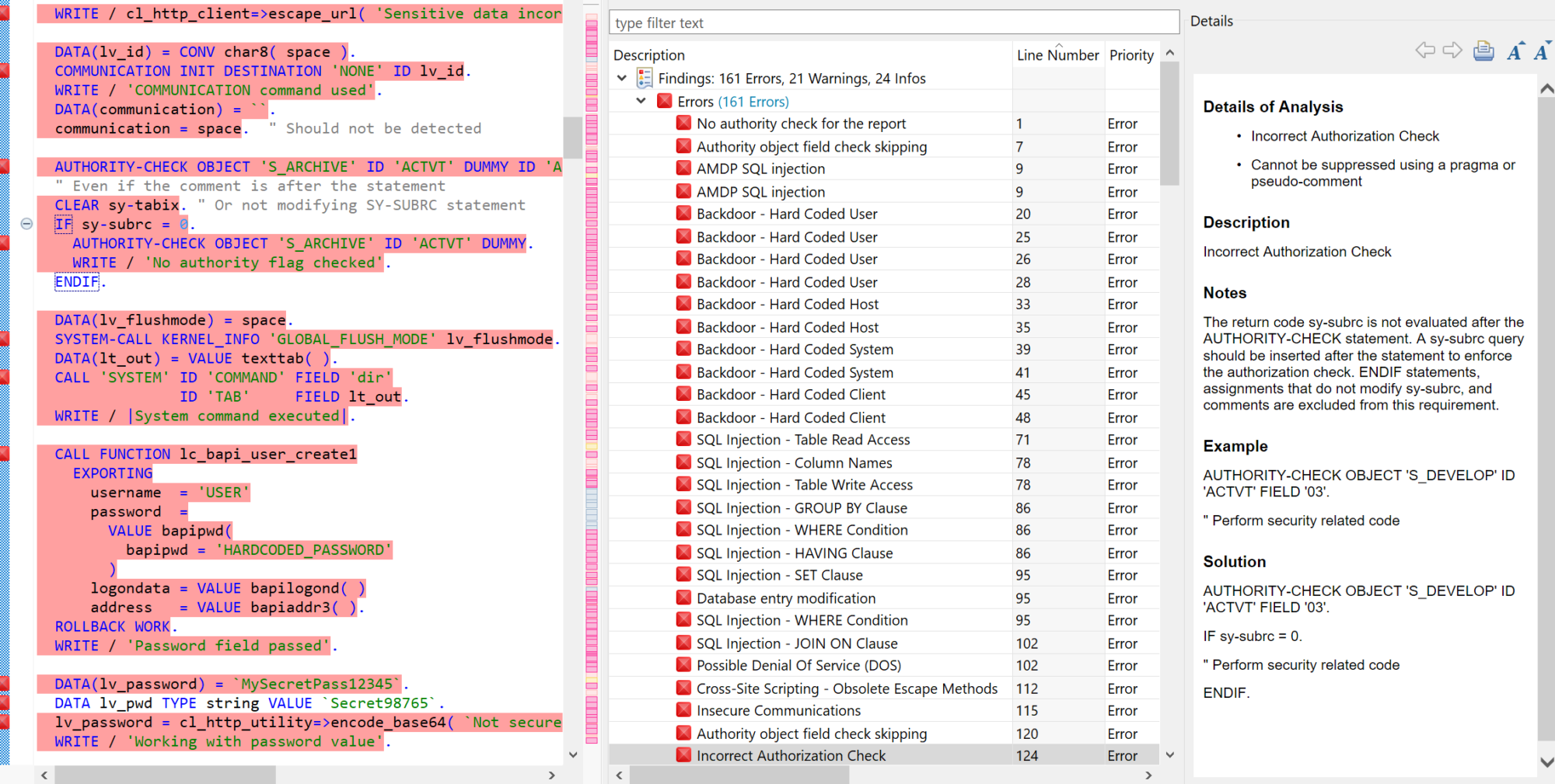
Task: Click line number 112 of Cross-Site Scripting row
Action: (1026, 688)
